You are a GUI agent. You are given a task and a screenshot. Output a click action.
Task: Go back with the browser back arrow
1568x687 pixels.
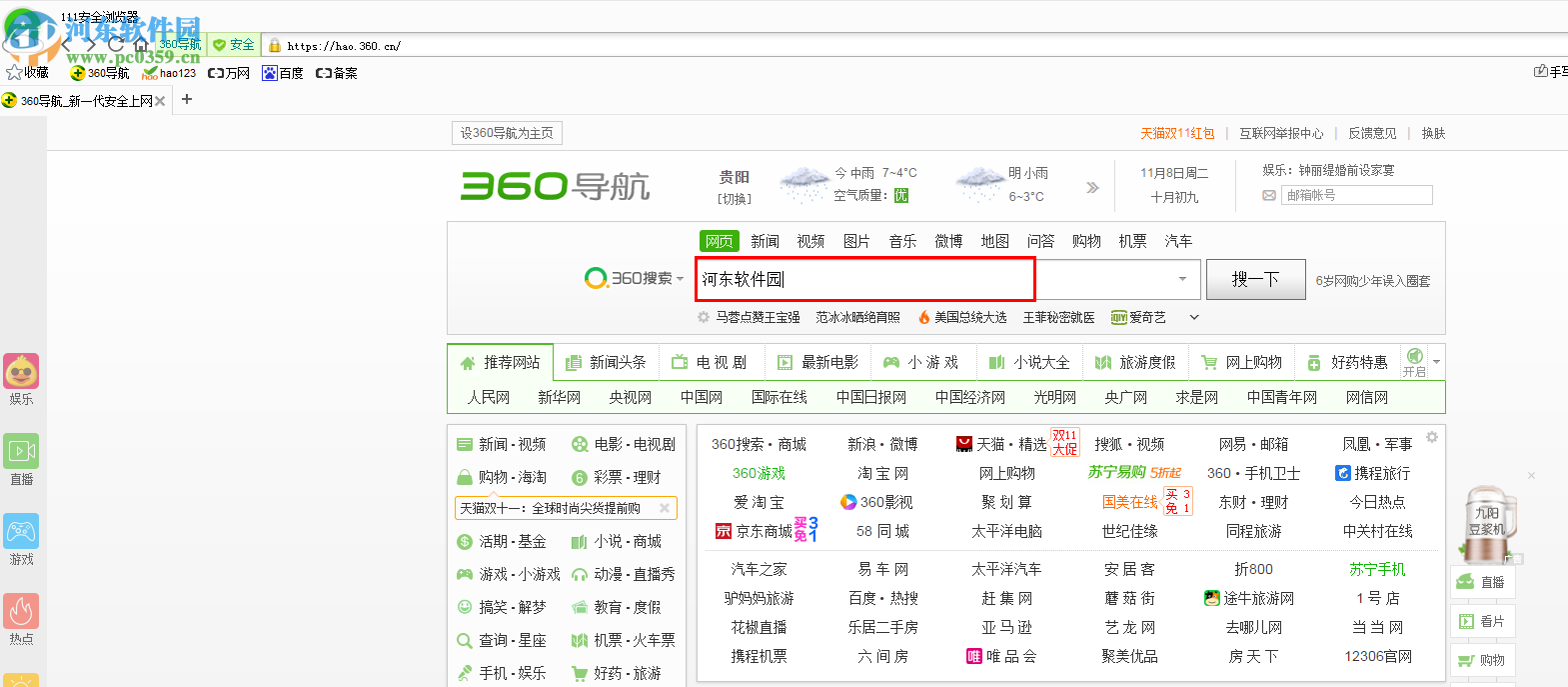coord(66,45)
